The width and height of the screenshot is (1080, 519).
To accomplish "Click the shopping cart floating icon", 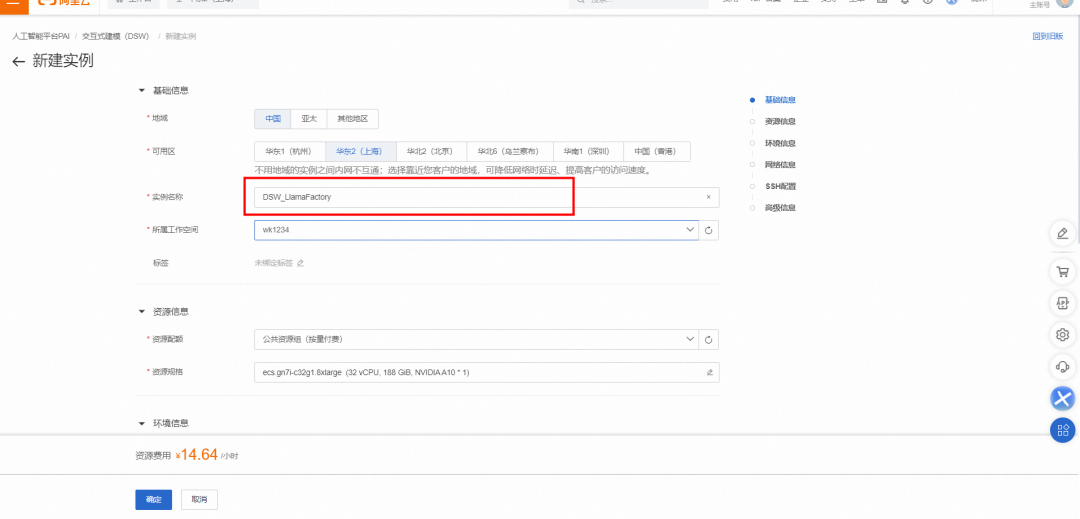I will tap(1062, 271).
